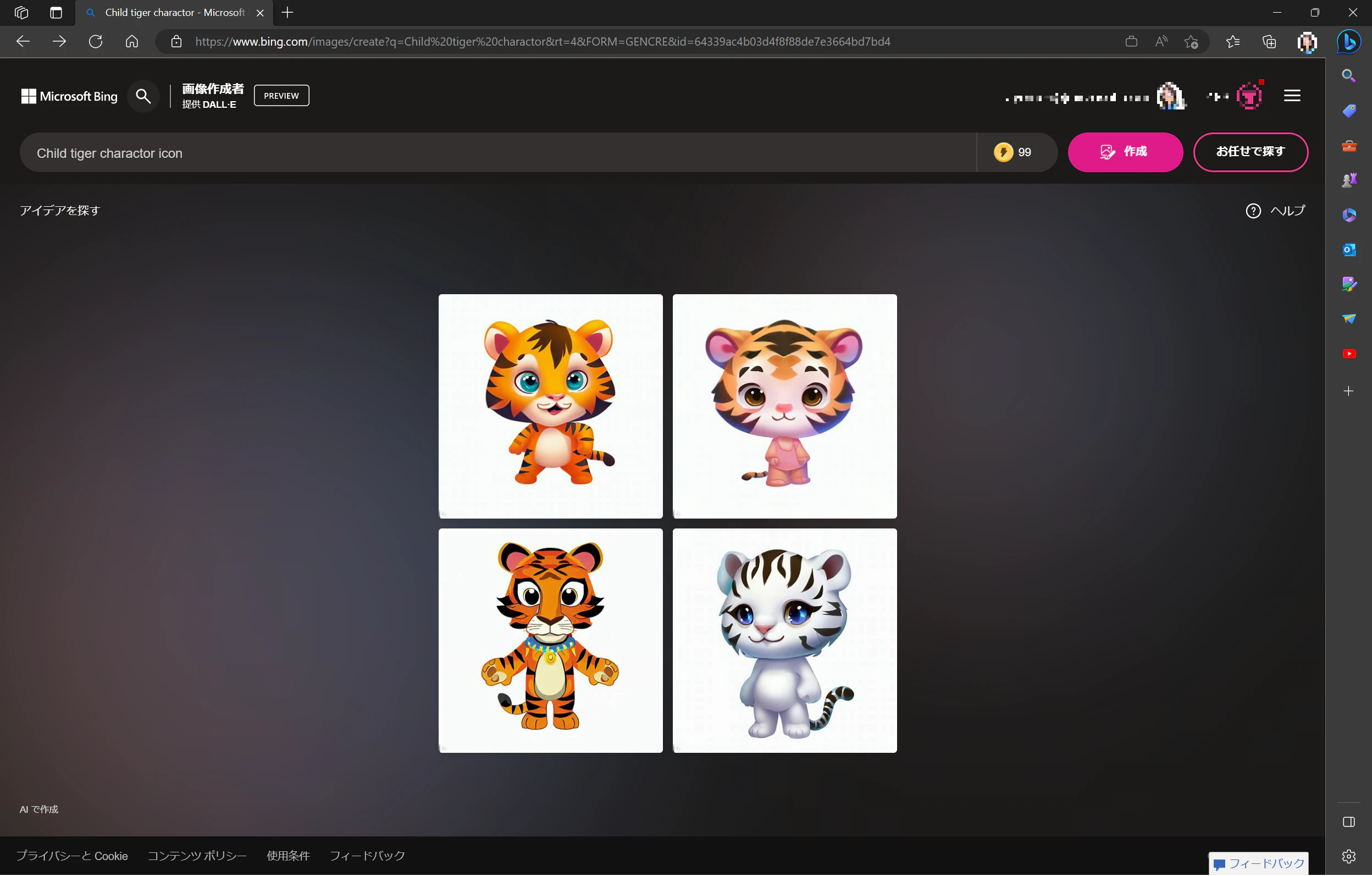Add a new sidebar app with plus
Screen dimensions: 1372x876
click(x=1348, y=392)
